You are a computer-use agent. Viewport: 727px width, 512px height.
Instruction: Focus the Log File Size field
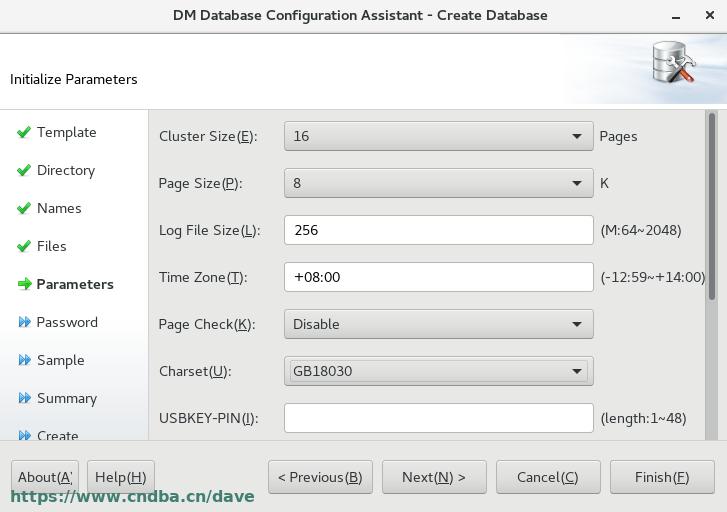[x=439, y=230]
